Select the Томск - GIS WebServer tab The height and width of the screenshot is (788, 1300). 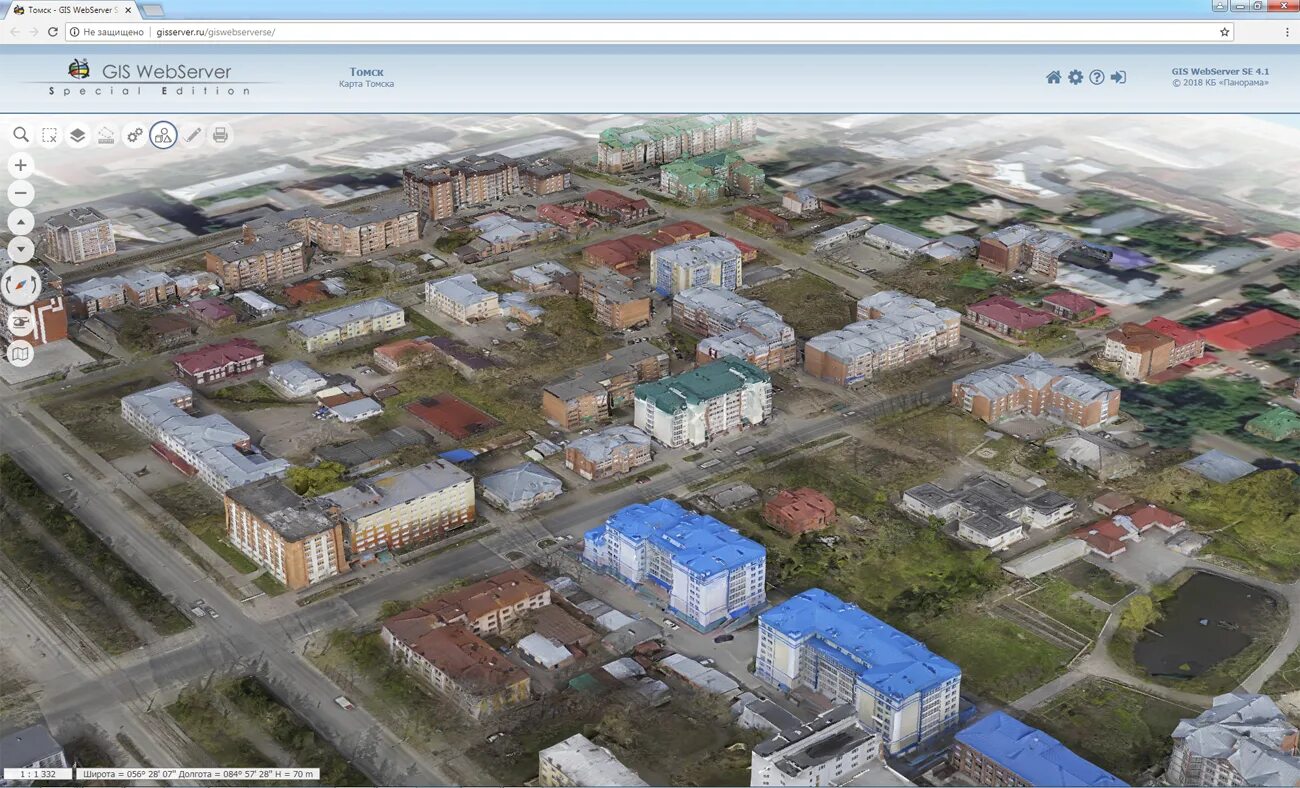pyautogui.click(x=70, y=9)
